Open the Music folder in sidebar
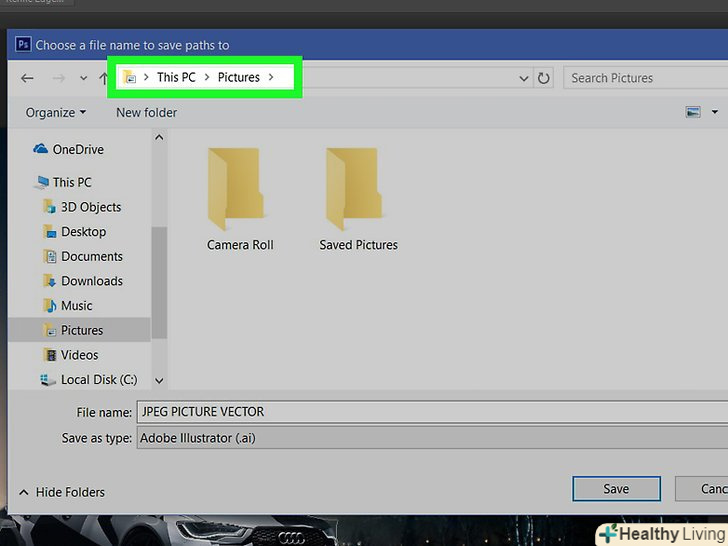728x546 pixels. [76, 306]
